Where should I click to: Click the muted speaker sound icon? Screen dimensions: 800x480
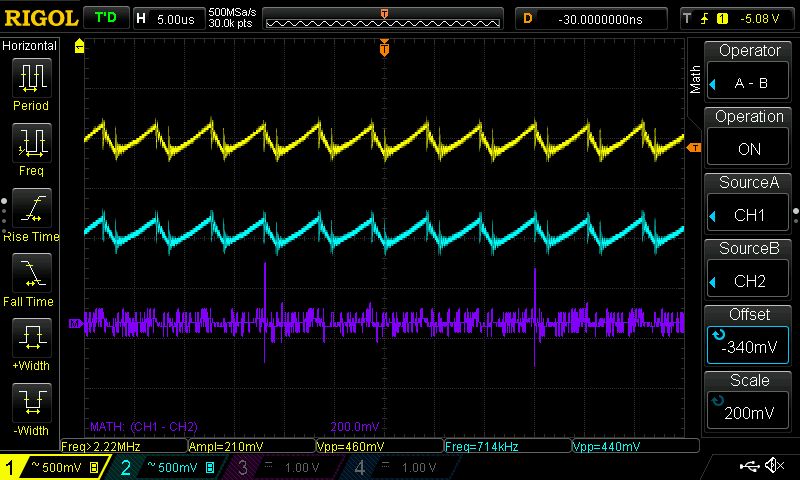[774, 465]
